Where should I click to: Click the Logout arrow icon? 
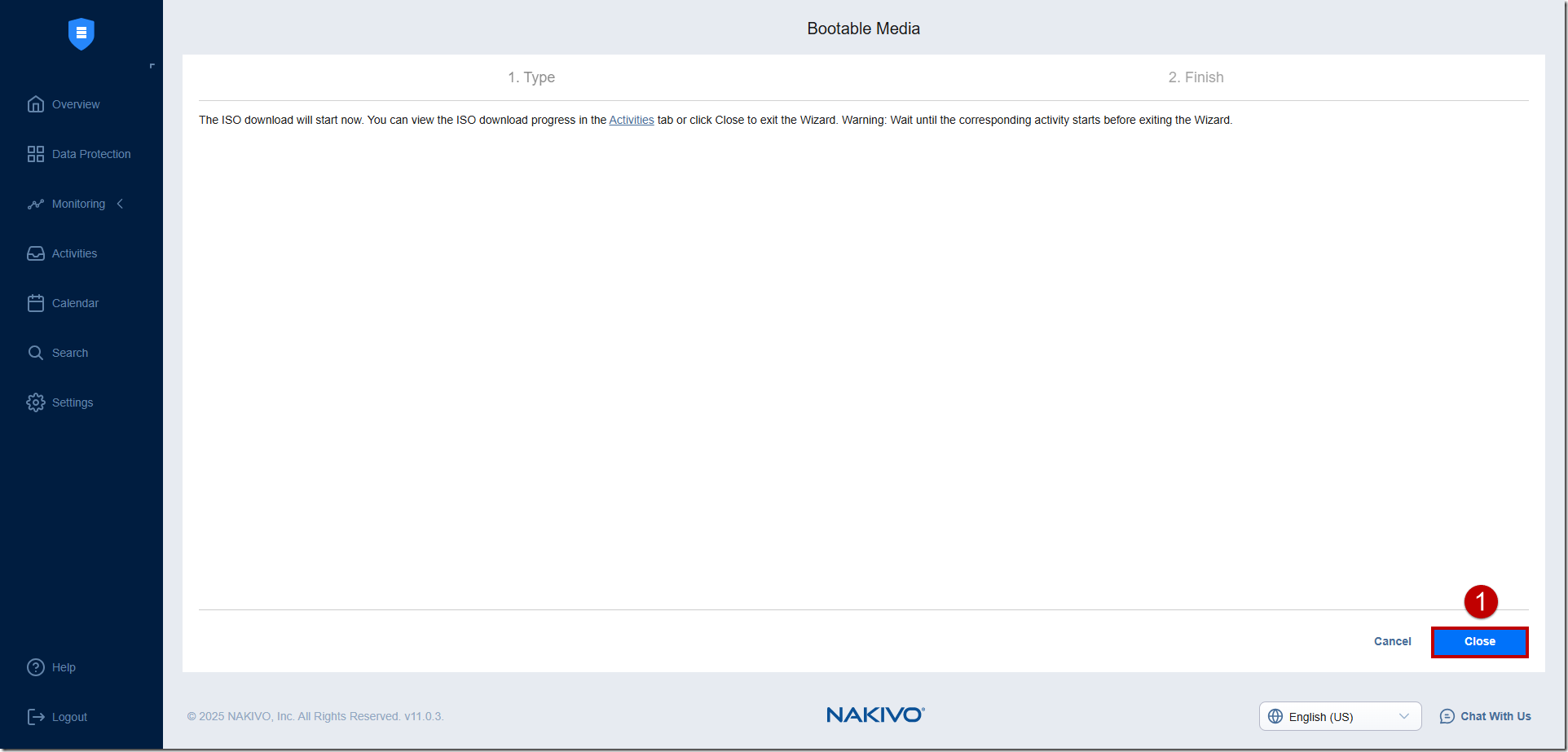(36, 717)
